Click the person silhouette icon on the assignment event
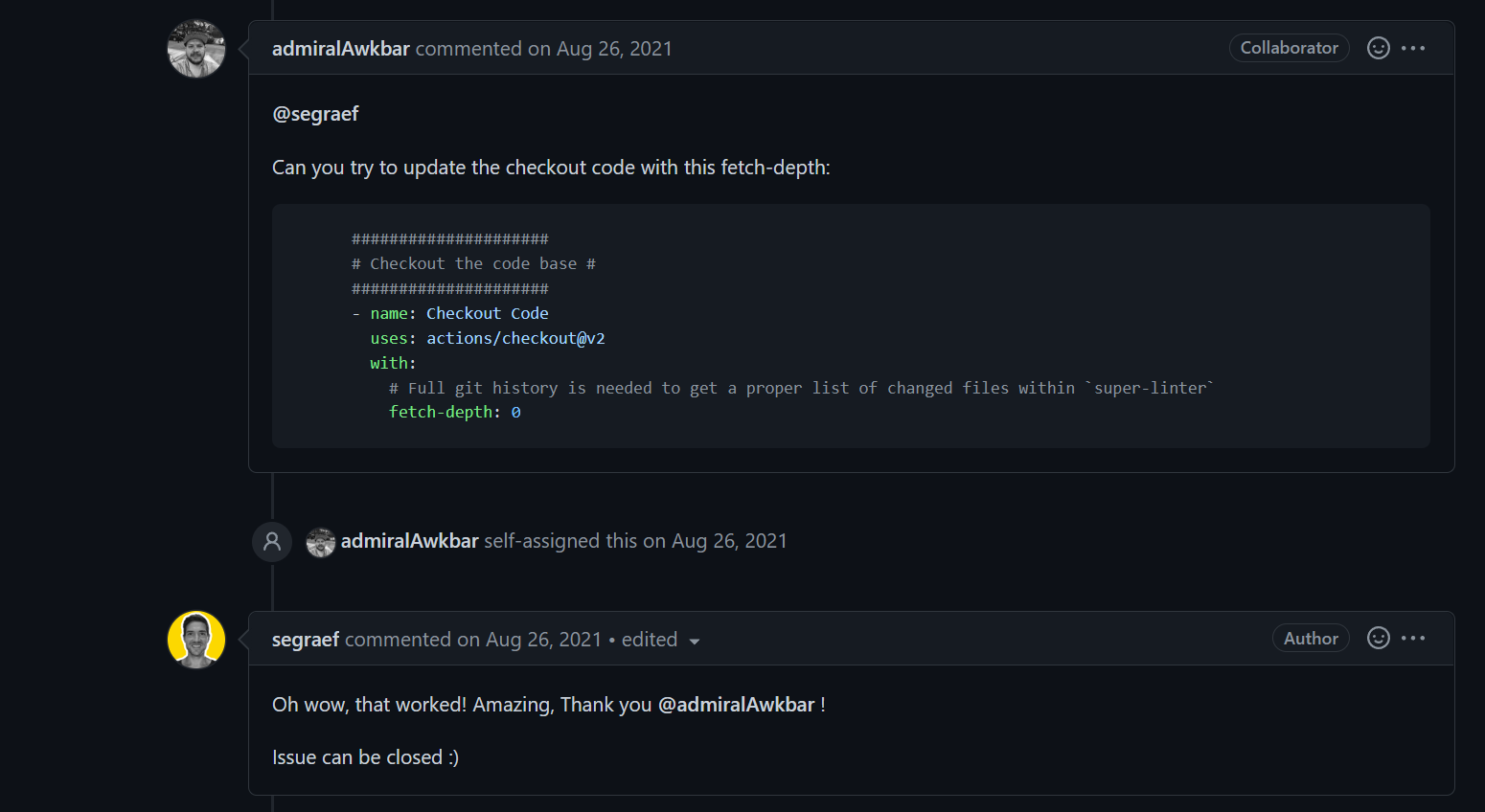Screen dimensions: 1485x812 [272, 541]
